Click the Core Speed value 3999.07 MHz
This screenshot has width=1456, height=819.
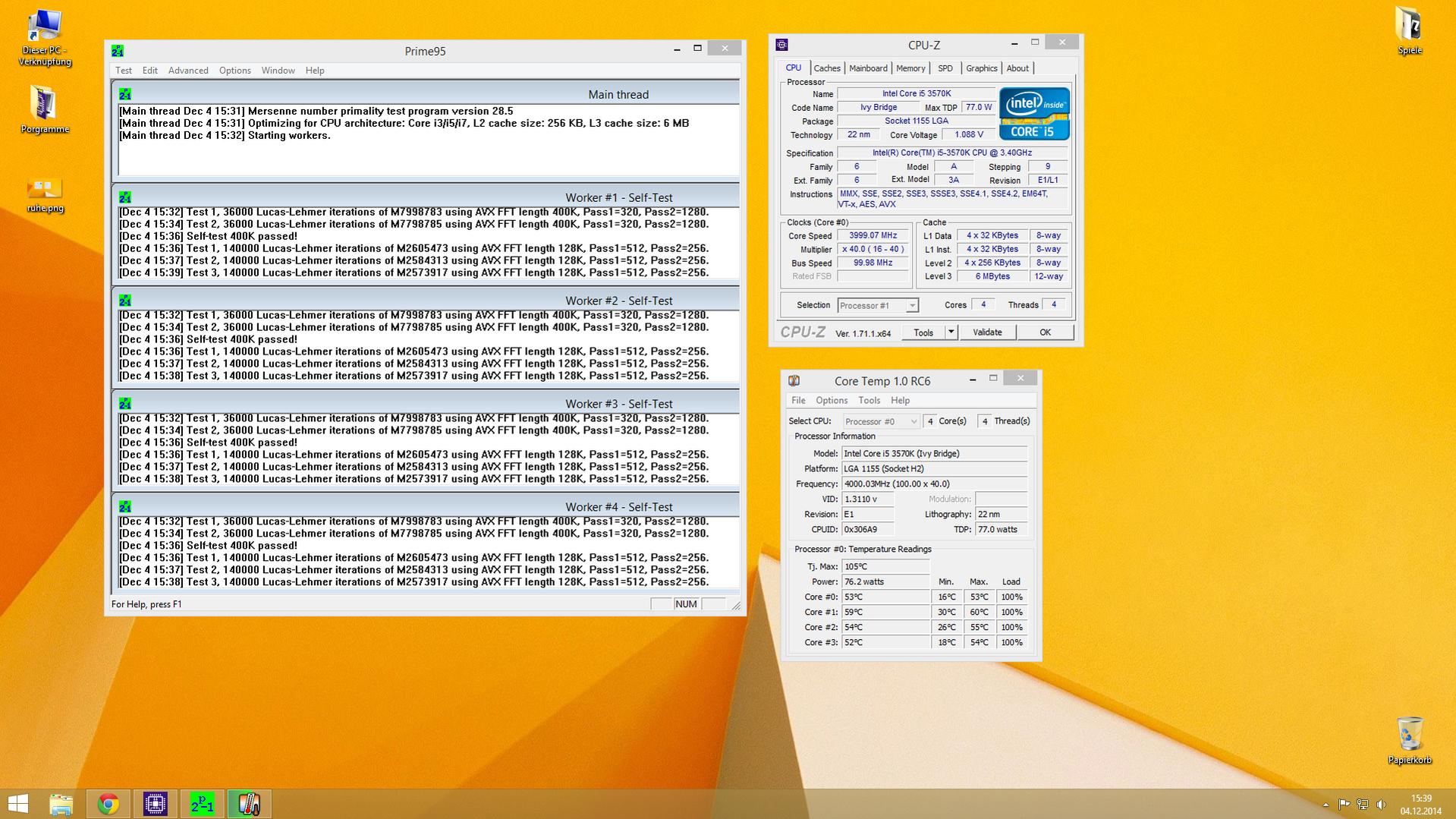pyautogui.click(x=873, y=235)
